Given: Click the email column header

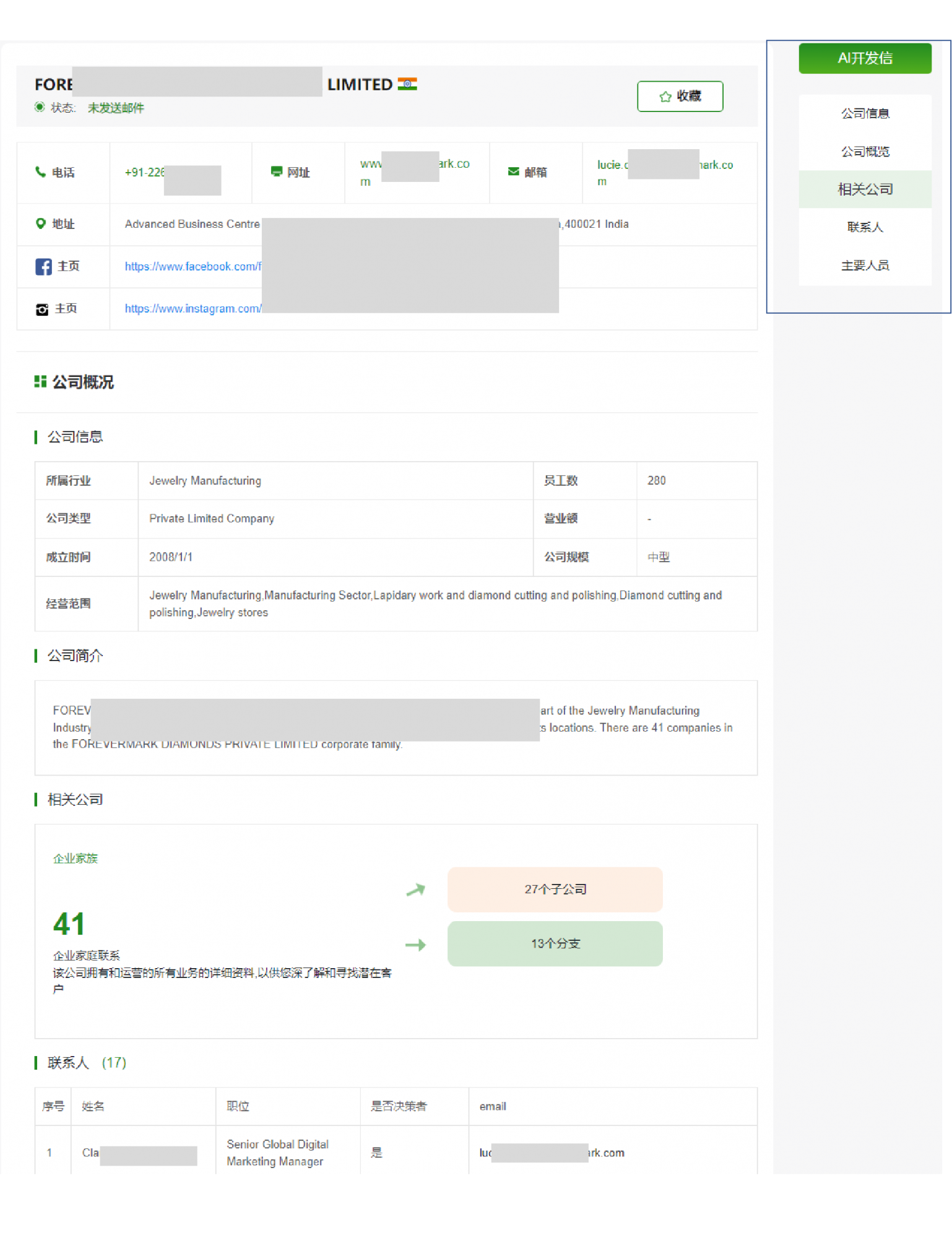Looking at the screenshot, I should click(x=492, y=1106).
